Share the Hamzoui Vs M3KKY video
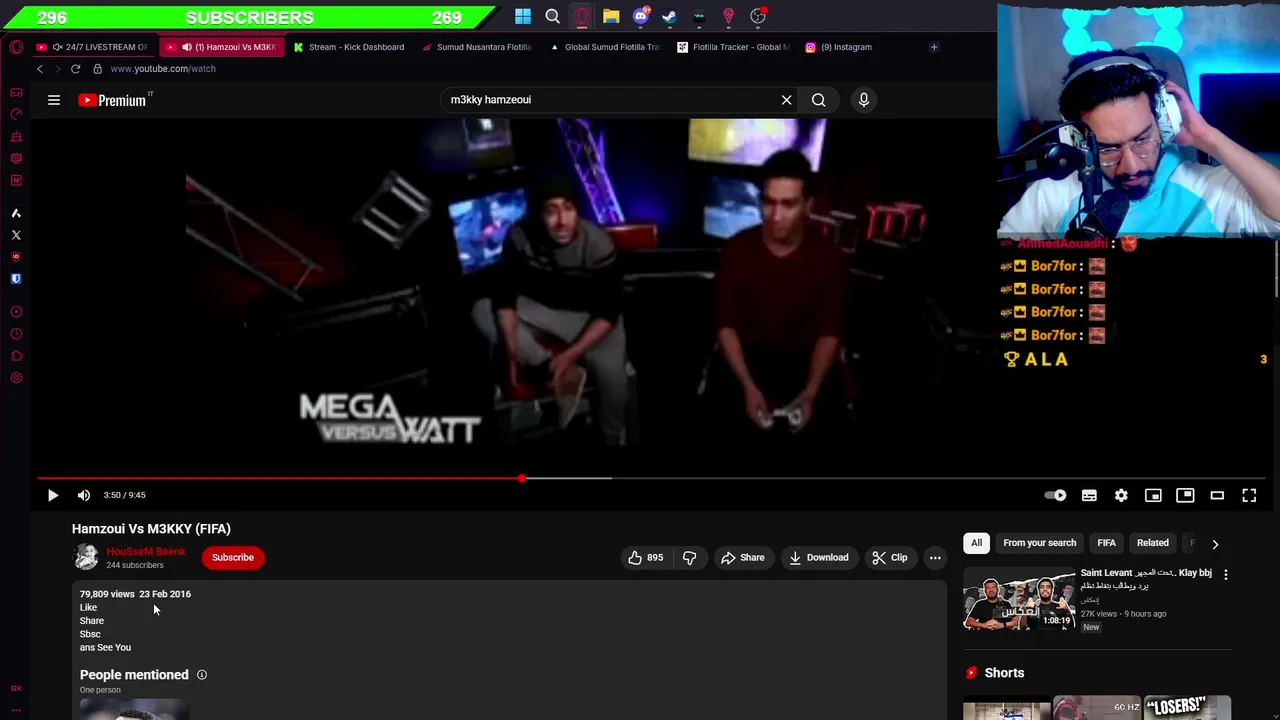Screen dimensions: 1280x720 [x=743, y=558]
